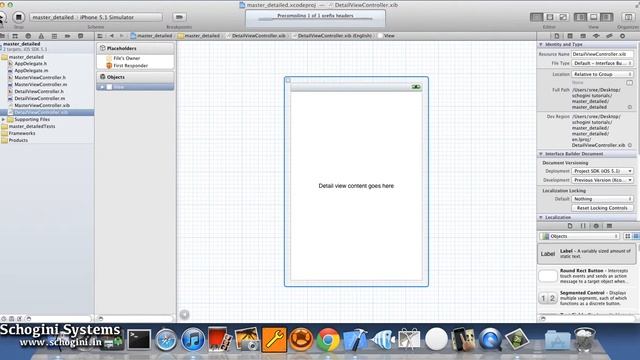Open the scheme selector master_detailed iPhone 5.1 Simulator
This screenshot has width=640, height=360.
(x=96, y=17)
